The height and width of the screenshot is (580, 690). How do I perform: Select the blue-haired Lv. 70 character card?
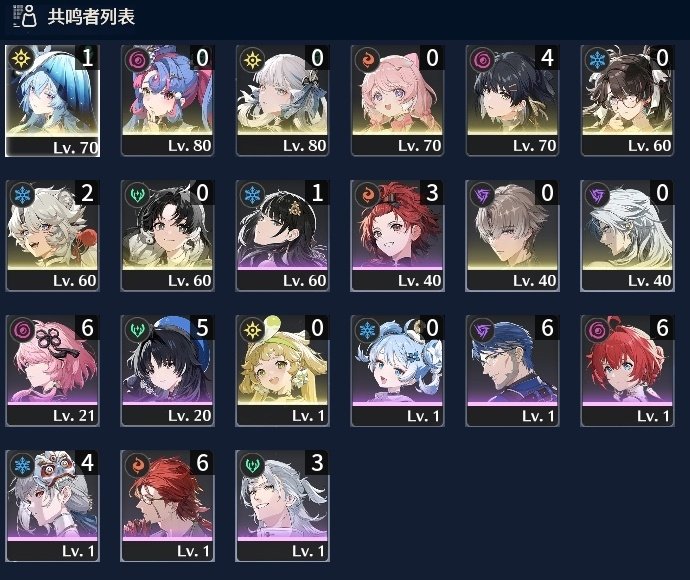click(x=52, y=101)
